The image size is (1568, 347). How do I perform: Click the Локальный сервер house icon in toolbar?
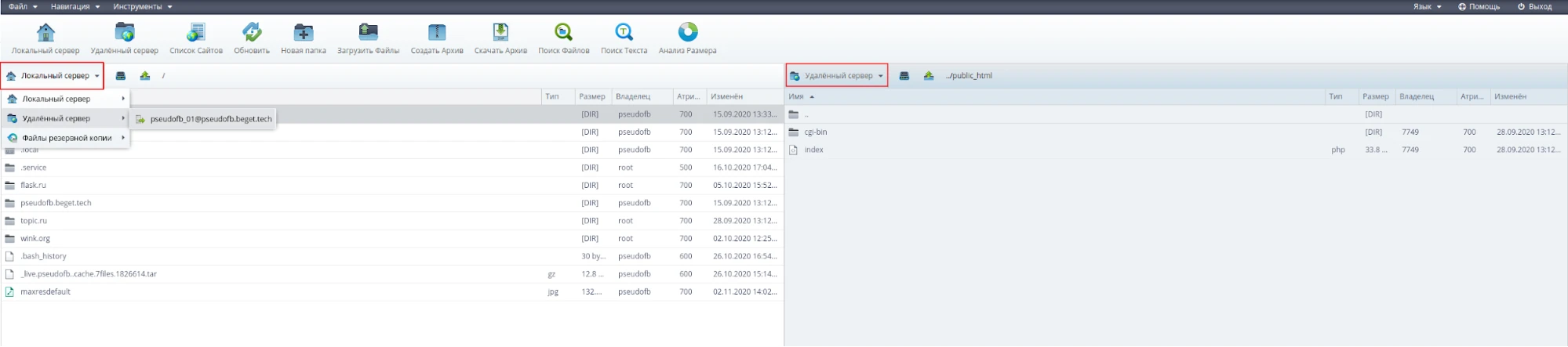coord(45,33)
